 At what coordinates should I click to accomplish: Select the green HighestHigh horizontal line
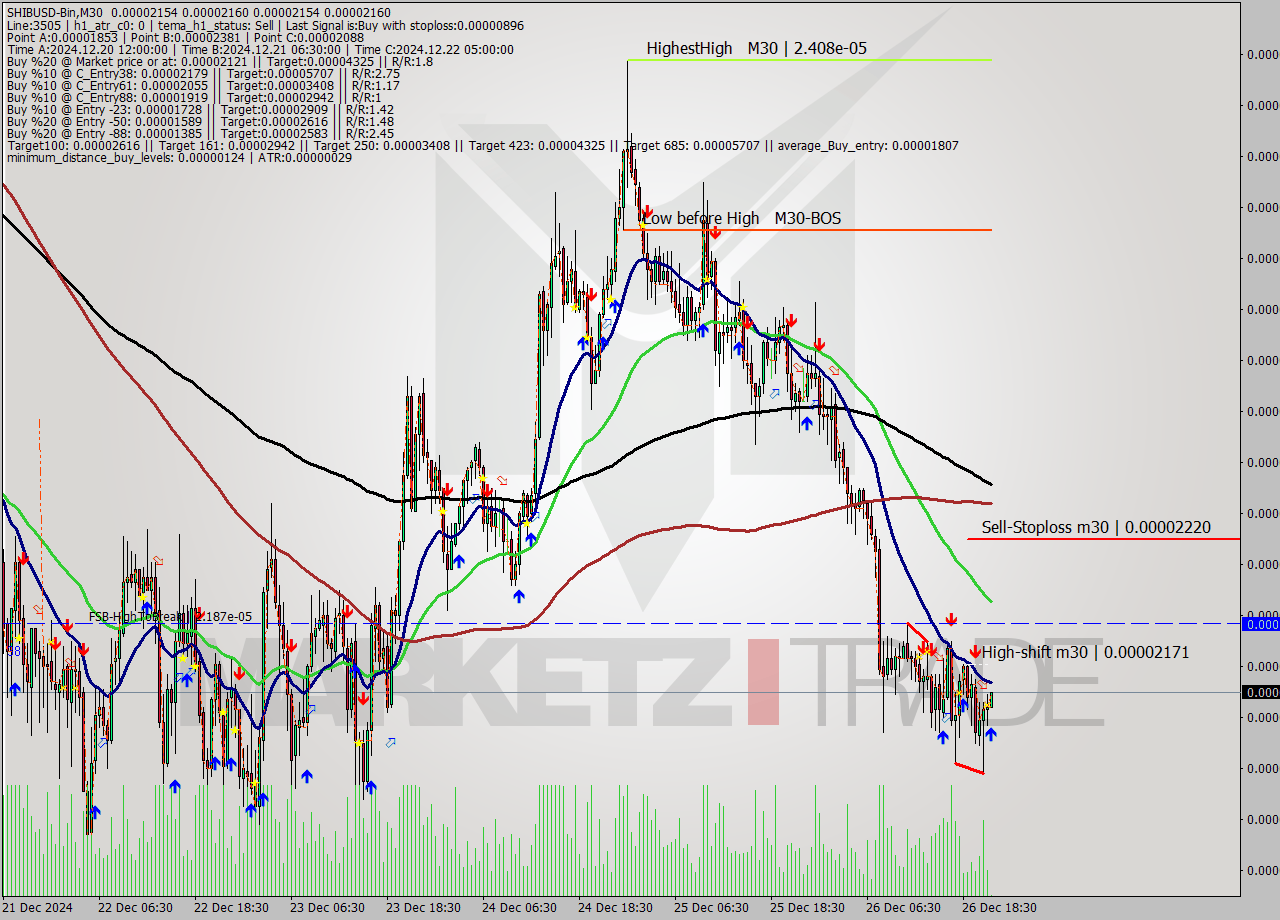point(809,60)
